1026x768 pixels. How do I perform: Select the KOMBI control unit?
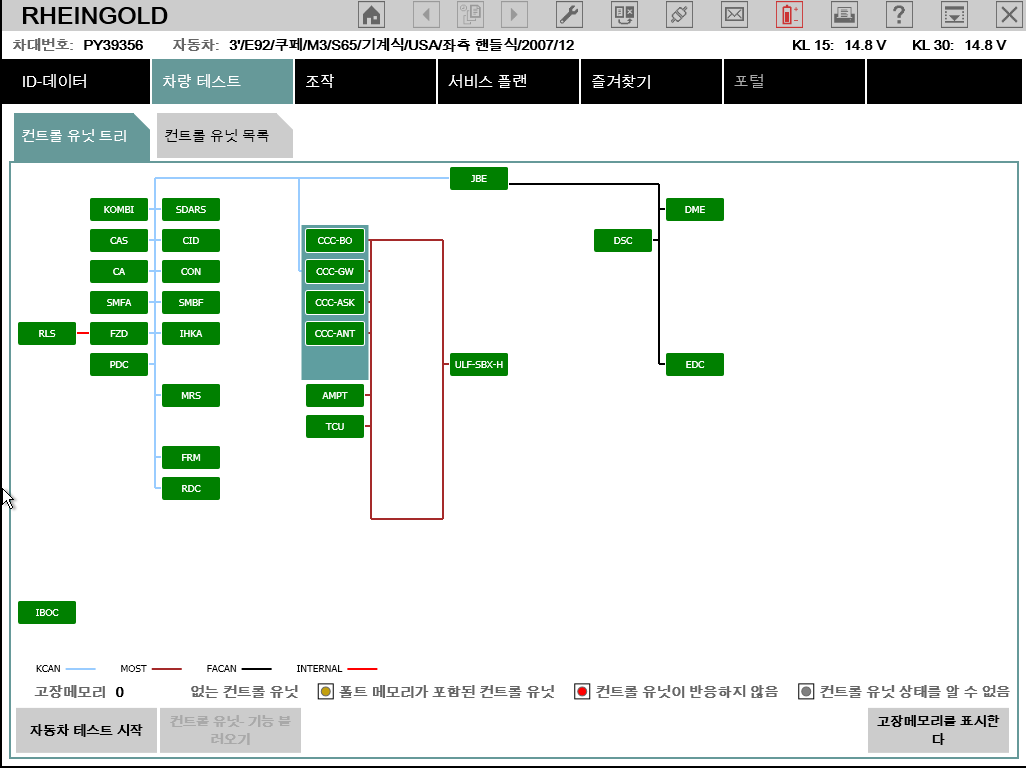pyautogui.click(x=119, y=209)
